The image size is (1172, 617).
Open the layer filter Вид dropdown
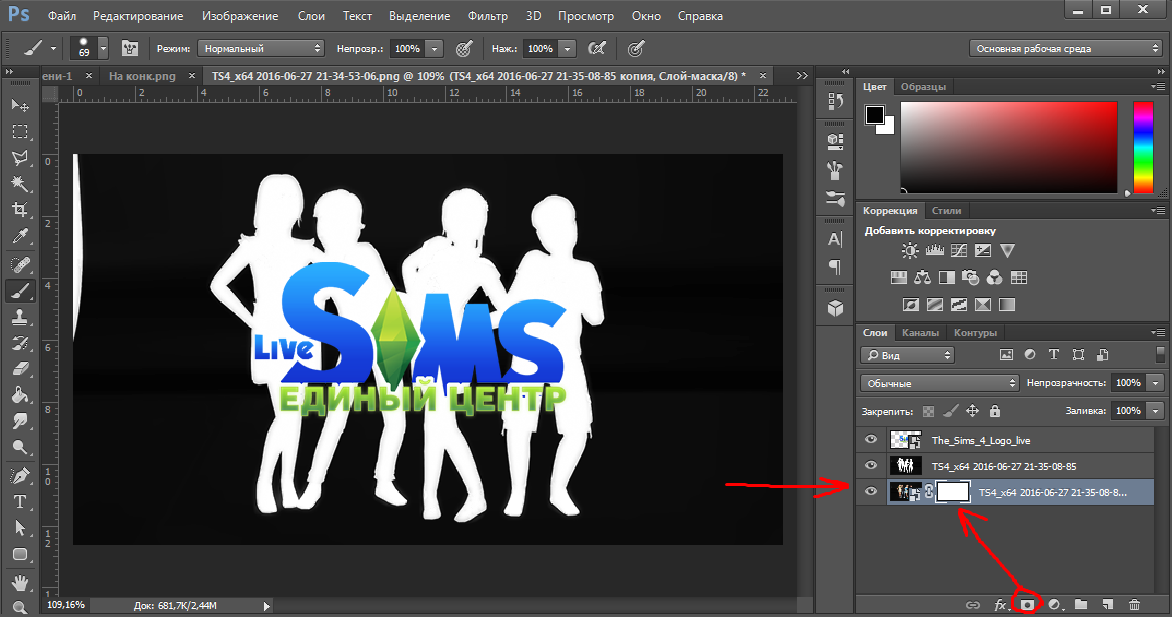(907, 355)
